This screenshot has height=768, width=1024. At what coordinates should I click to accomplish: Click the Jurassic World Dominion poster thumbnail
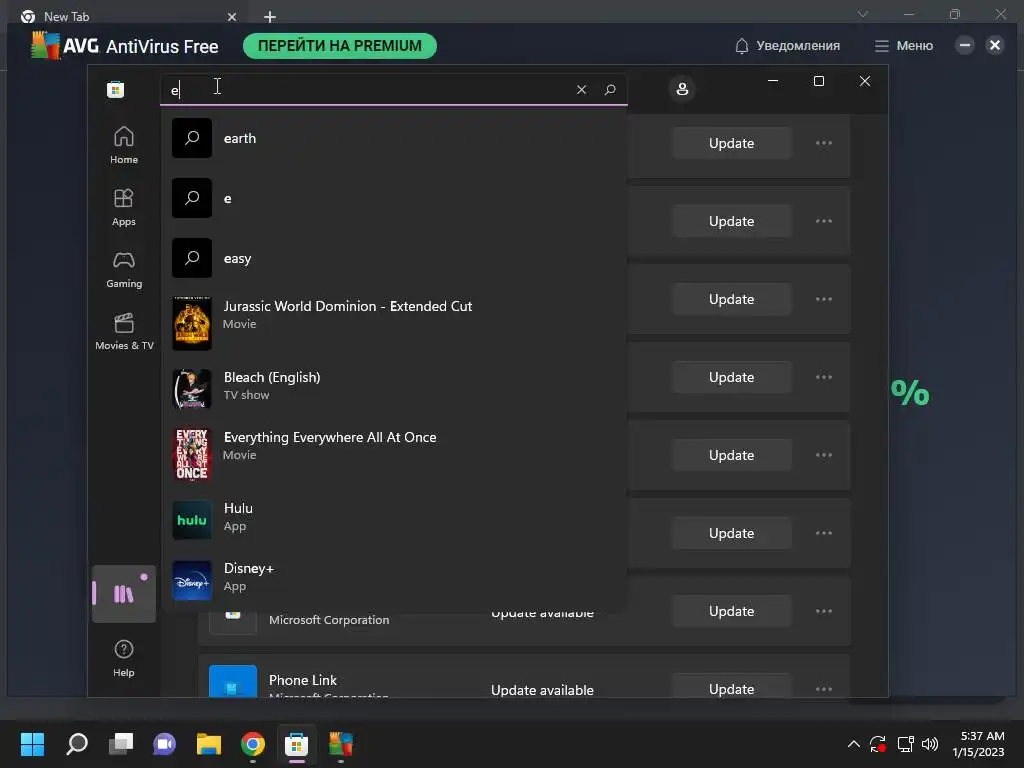pos(191,323)
